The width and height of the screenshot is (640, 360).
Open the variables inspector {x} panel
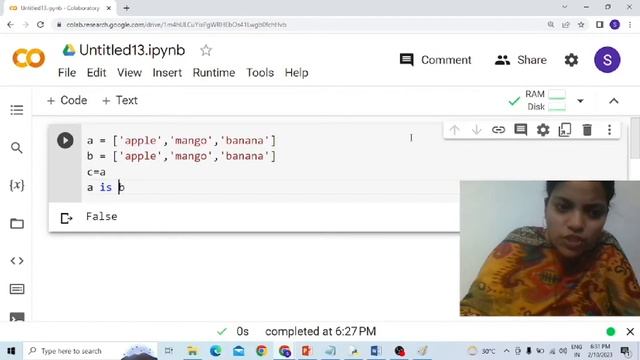pyautogui.click(x=17, y=185)
